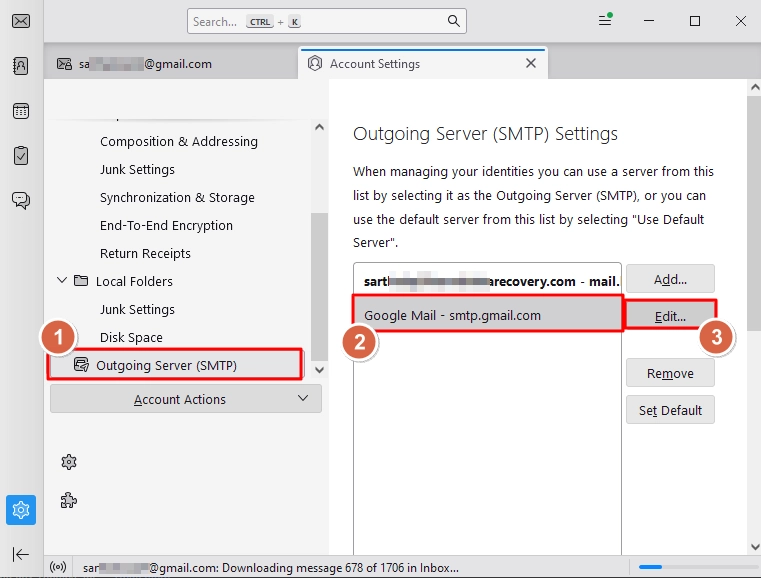Close the Account Settings tab
This screenshot has width=761, height=578.
(531, 63)
